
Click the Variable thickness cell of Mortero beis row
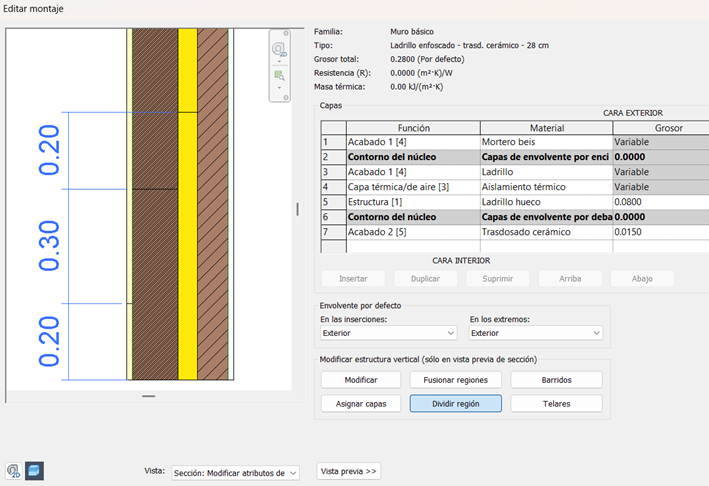point(661,142)
